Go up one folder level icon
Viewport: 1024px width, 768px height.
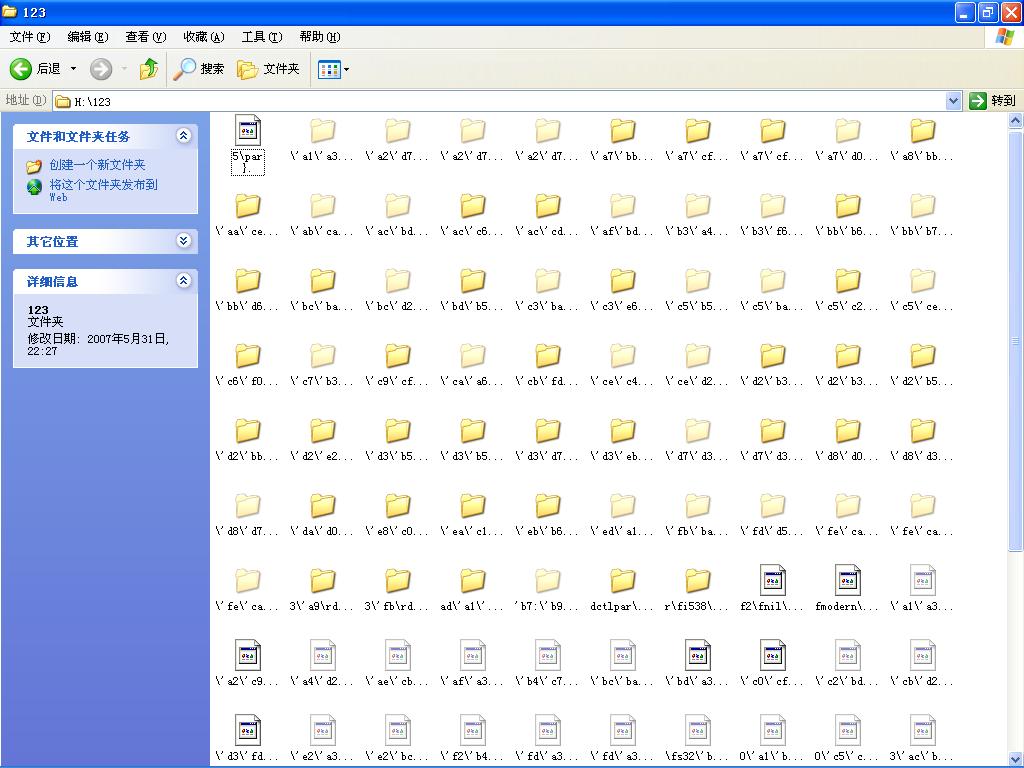click(x=149, y=69)
